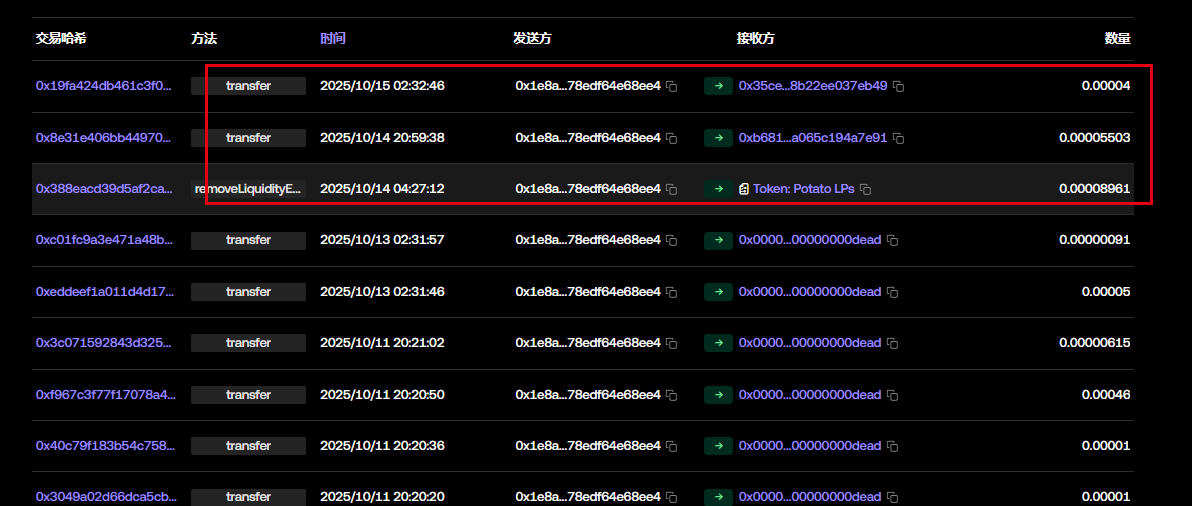
Task: Click the removeLiquidityE... method badge
Action: click(x=249, y=189)
